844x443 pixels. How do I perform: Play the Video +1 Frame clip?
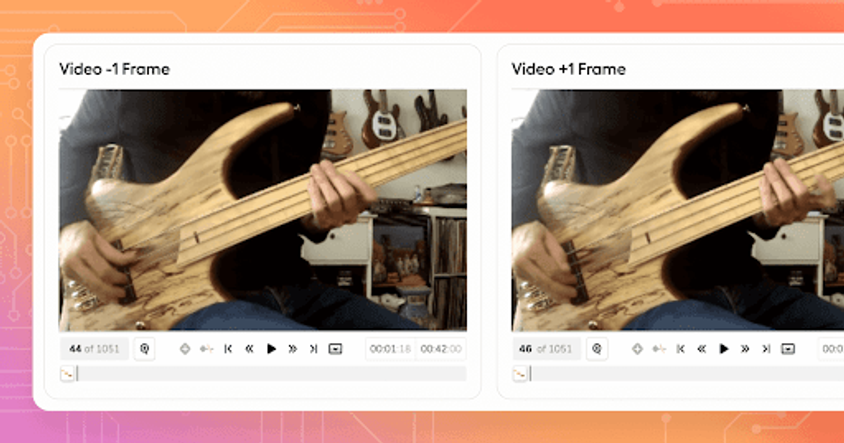click(x=724, y=349)
